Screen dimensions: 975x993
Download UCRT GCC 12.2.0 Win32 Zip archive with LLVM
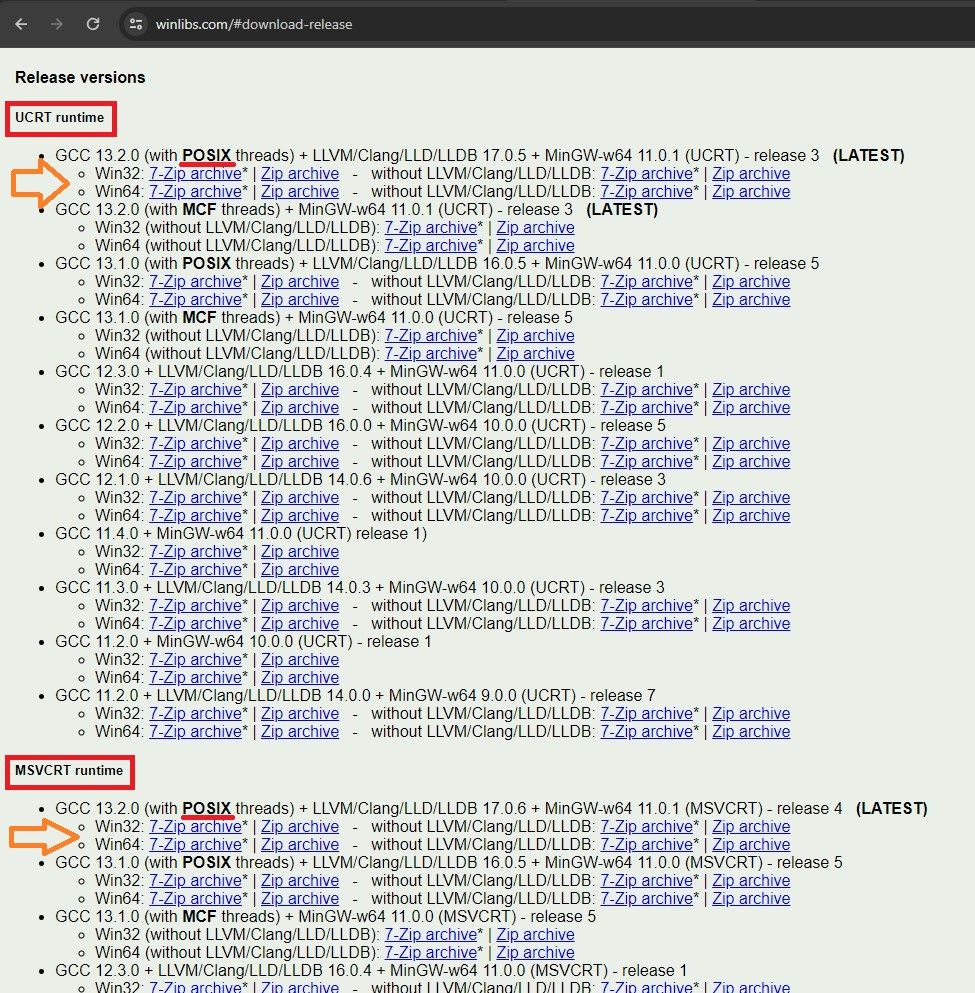click(x=300, y=443)
